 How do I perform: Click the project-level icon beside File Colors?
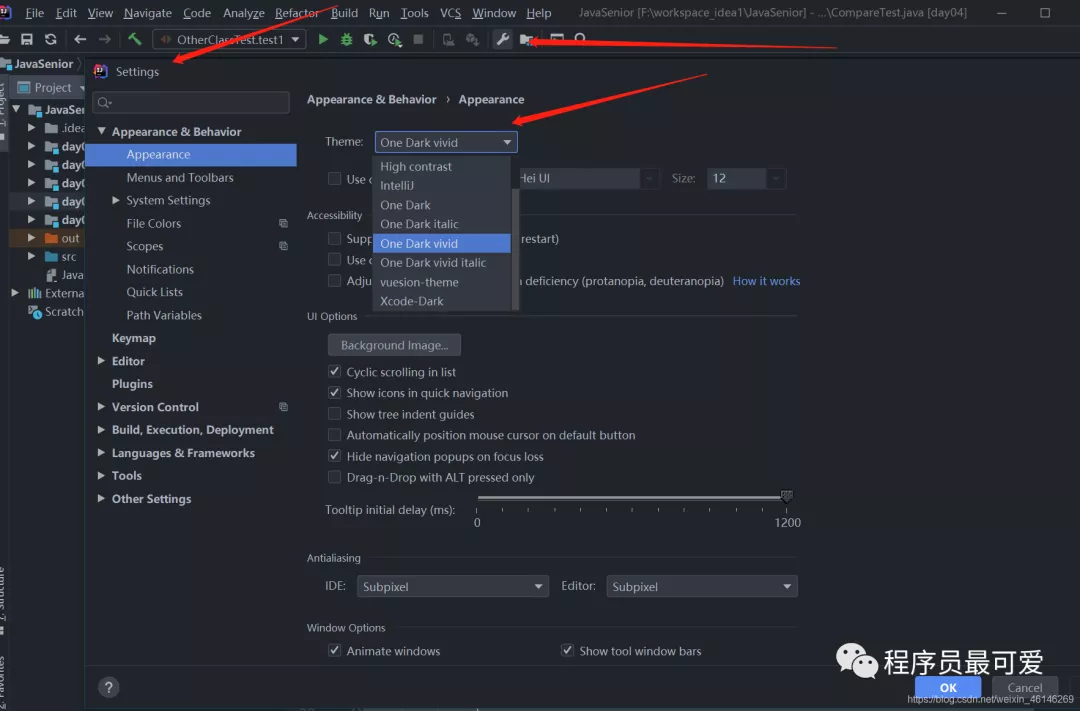[283, 223]
